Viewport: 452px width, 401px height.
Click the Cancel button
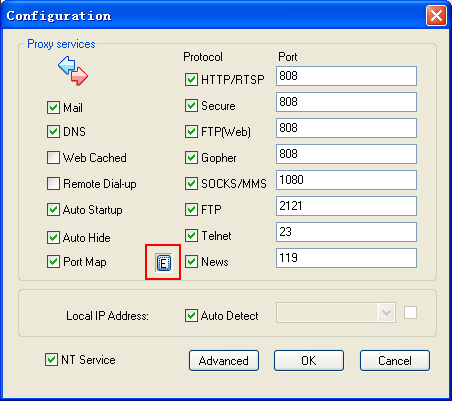[395, 360]
